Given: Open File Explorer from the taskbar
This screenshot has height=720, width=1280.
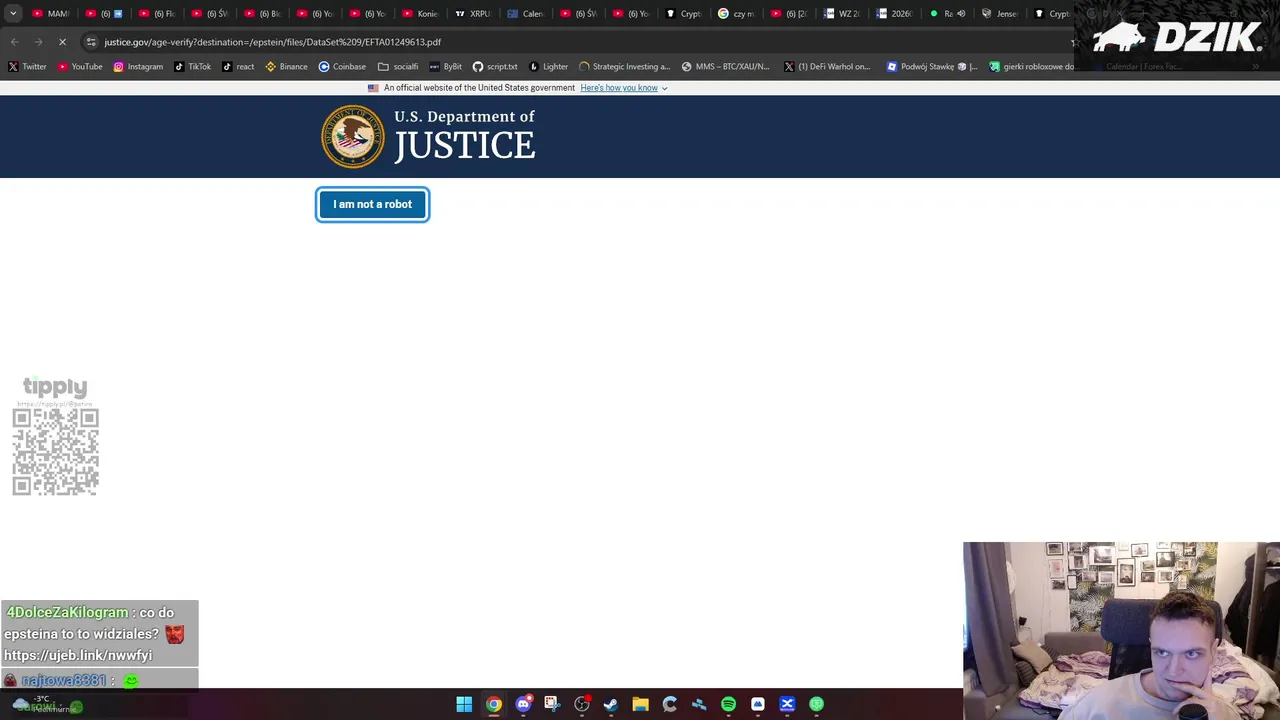Looking at the screenshot, I should pyautogui.click(x=640, y=704).
